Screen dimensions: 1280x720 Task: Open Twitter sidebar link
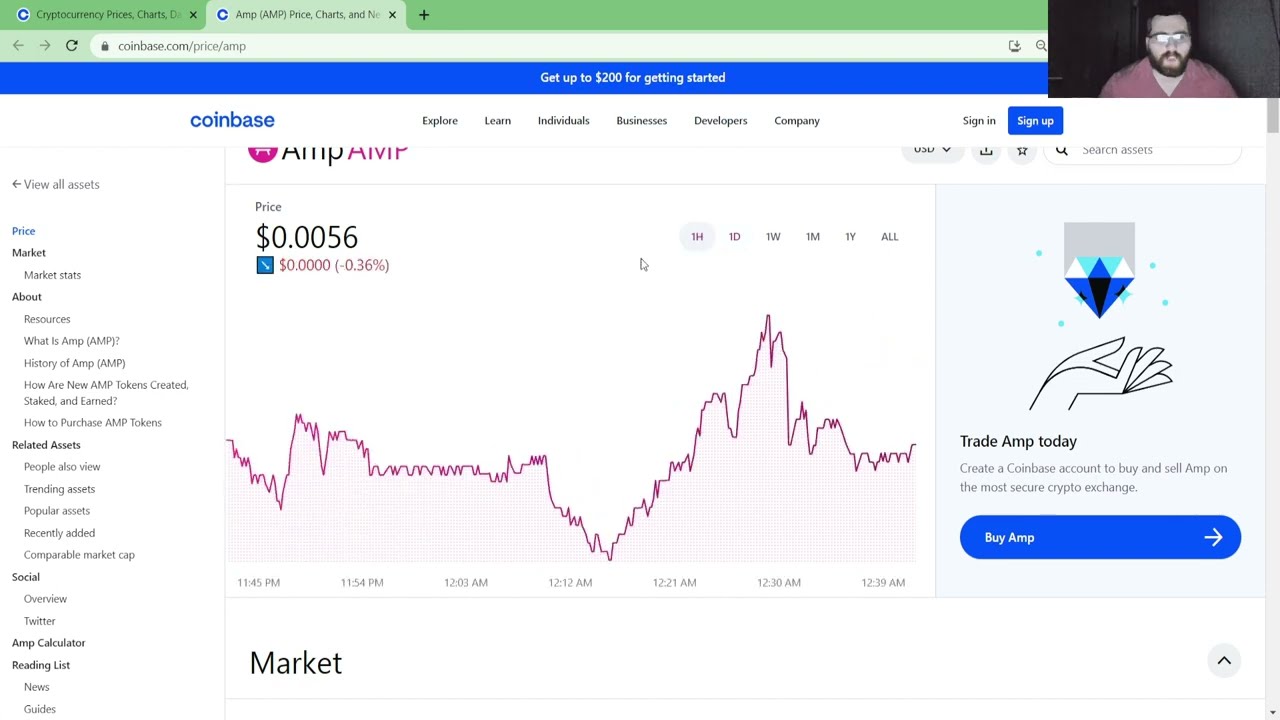39,621
